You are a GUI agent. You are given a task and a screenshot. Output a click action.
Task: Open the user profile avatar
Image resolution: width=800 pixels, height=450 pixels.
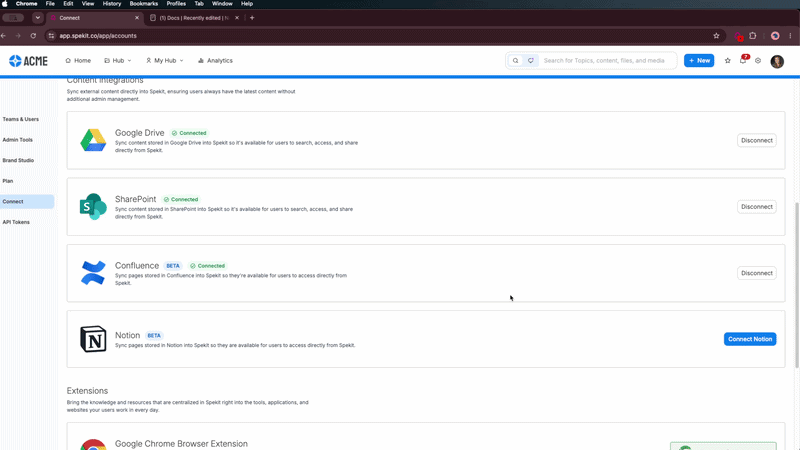coord(777,61)
